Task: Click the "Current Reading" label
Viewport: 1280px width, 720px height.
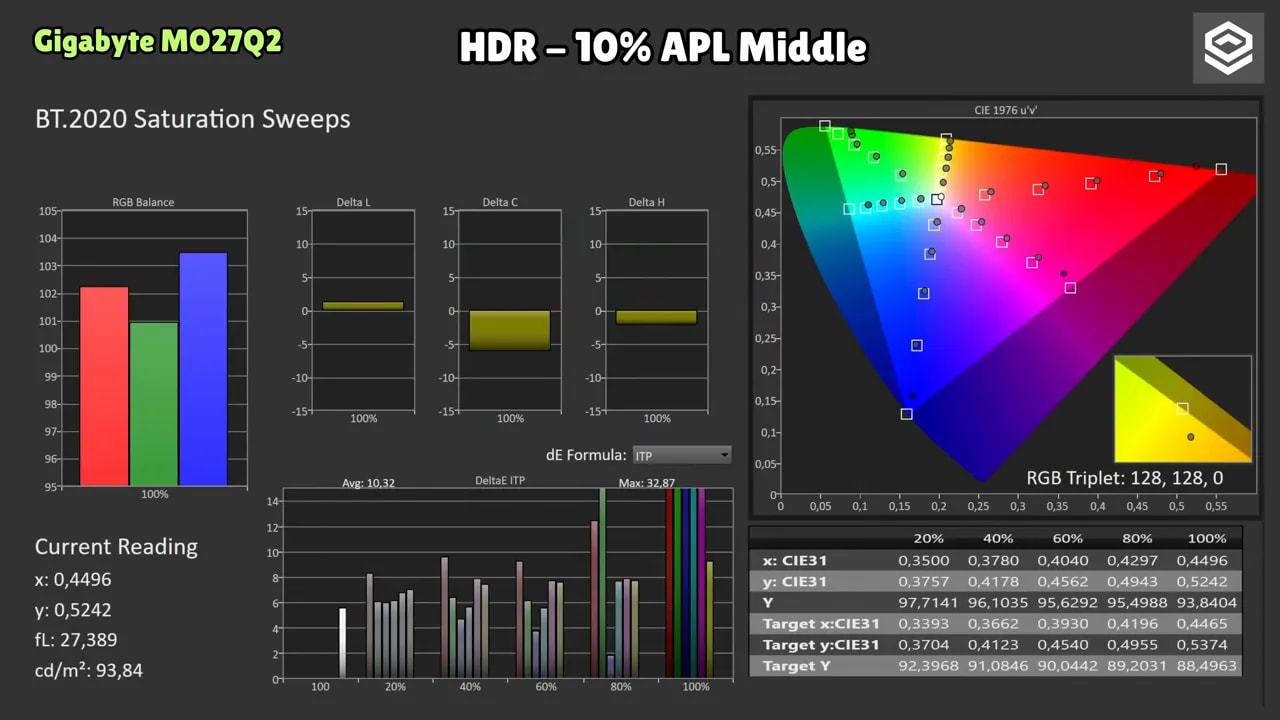Action: coord(116,546)
